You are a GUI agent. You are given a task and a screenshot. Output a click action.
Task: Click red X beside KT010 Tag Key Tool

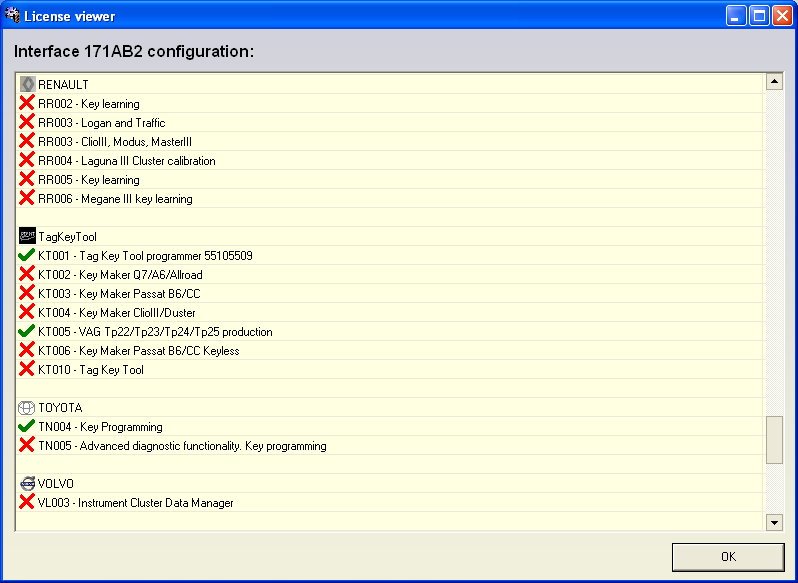[x=27, y=370]
